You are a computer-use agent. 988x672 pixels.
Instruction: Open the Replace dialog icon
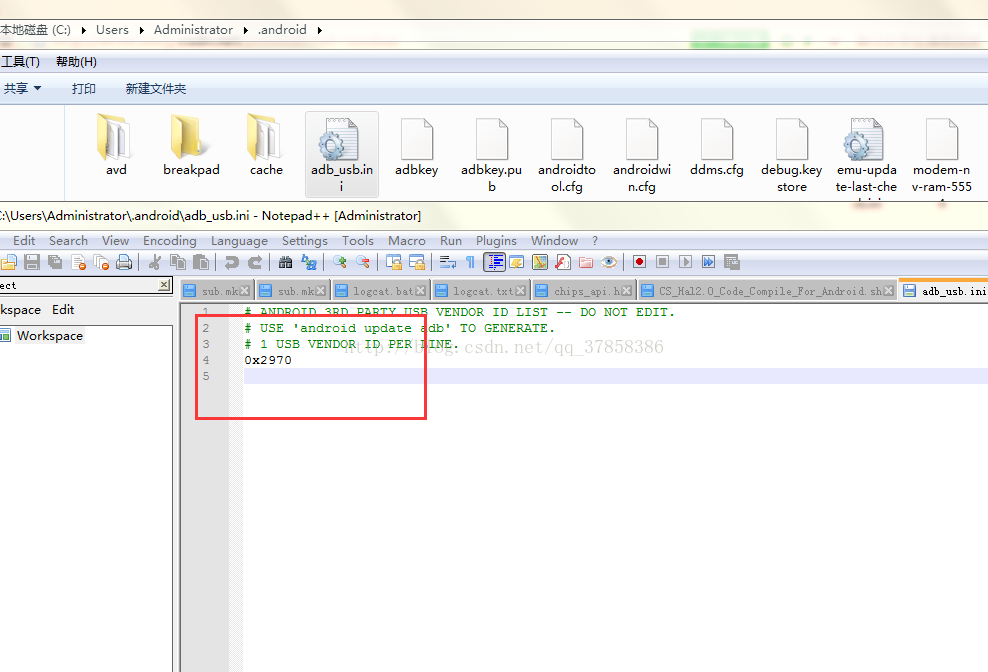pos(309,262)
